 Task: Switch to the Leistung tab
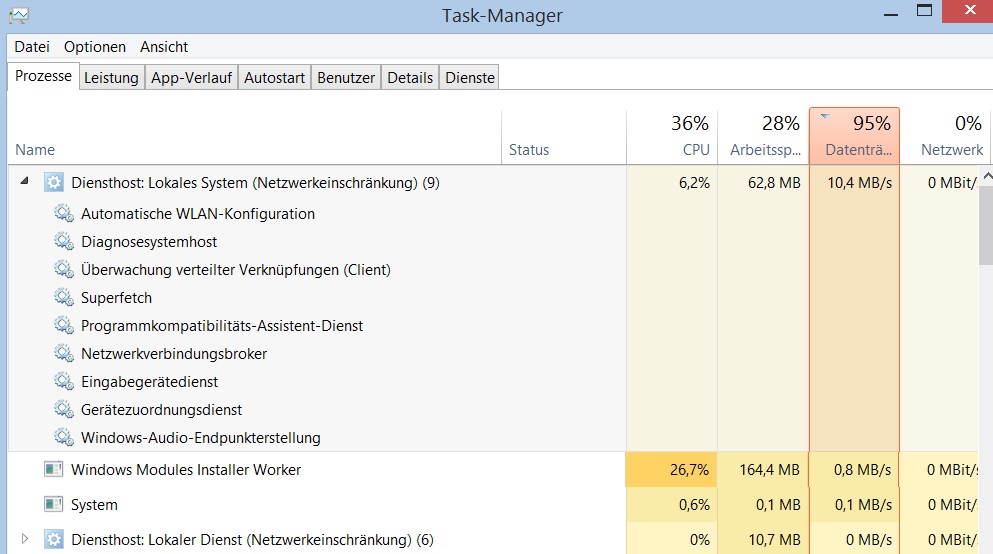coord(111,77)
